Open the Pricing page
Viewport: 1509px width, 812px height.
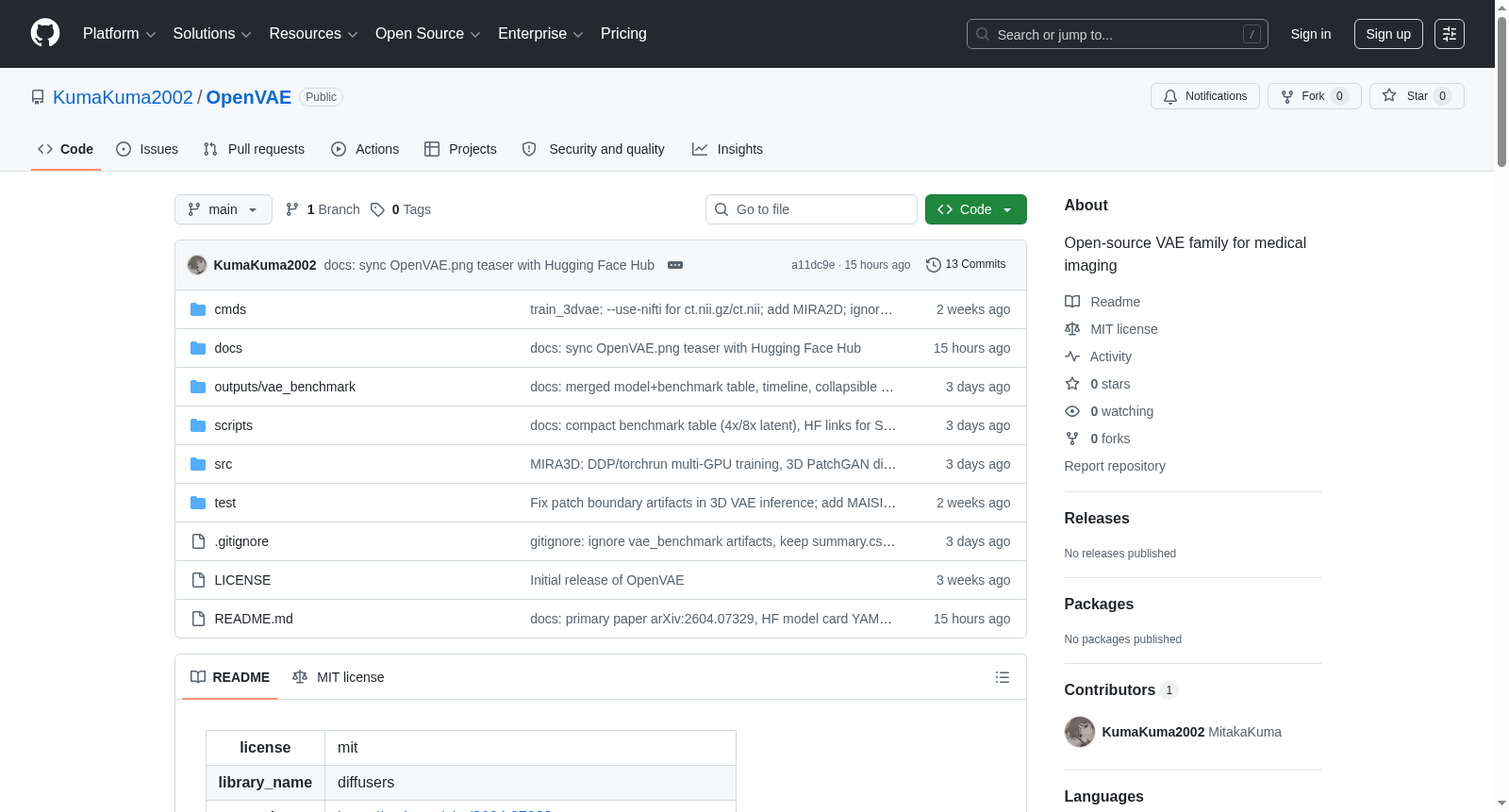[623, 34]
